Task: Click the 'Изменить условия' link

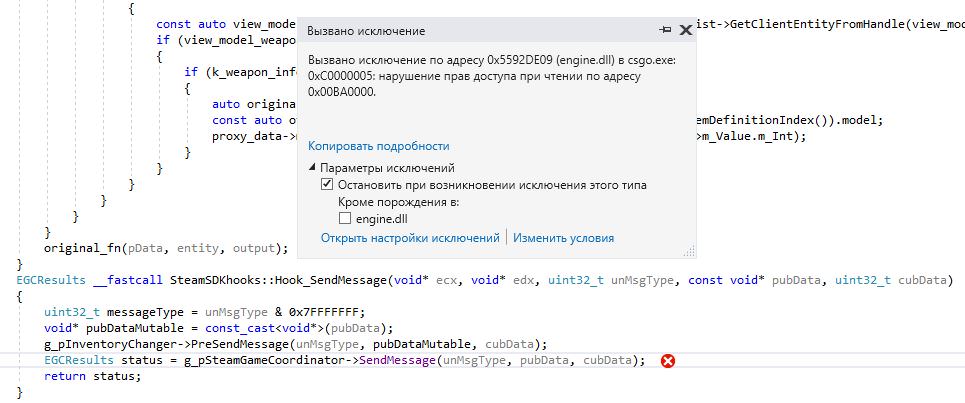Action: point(566,238)
